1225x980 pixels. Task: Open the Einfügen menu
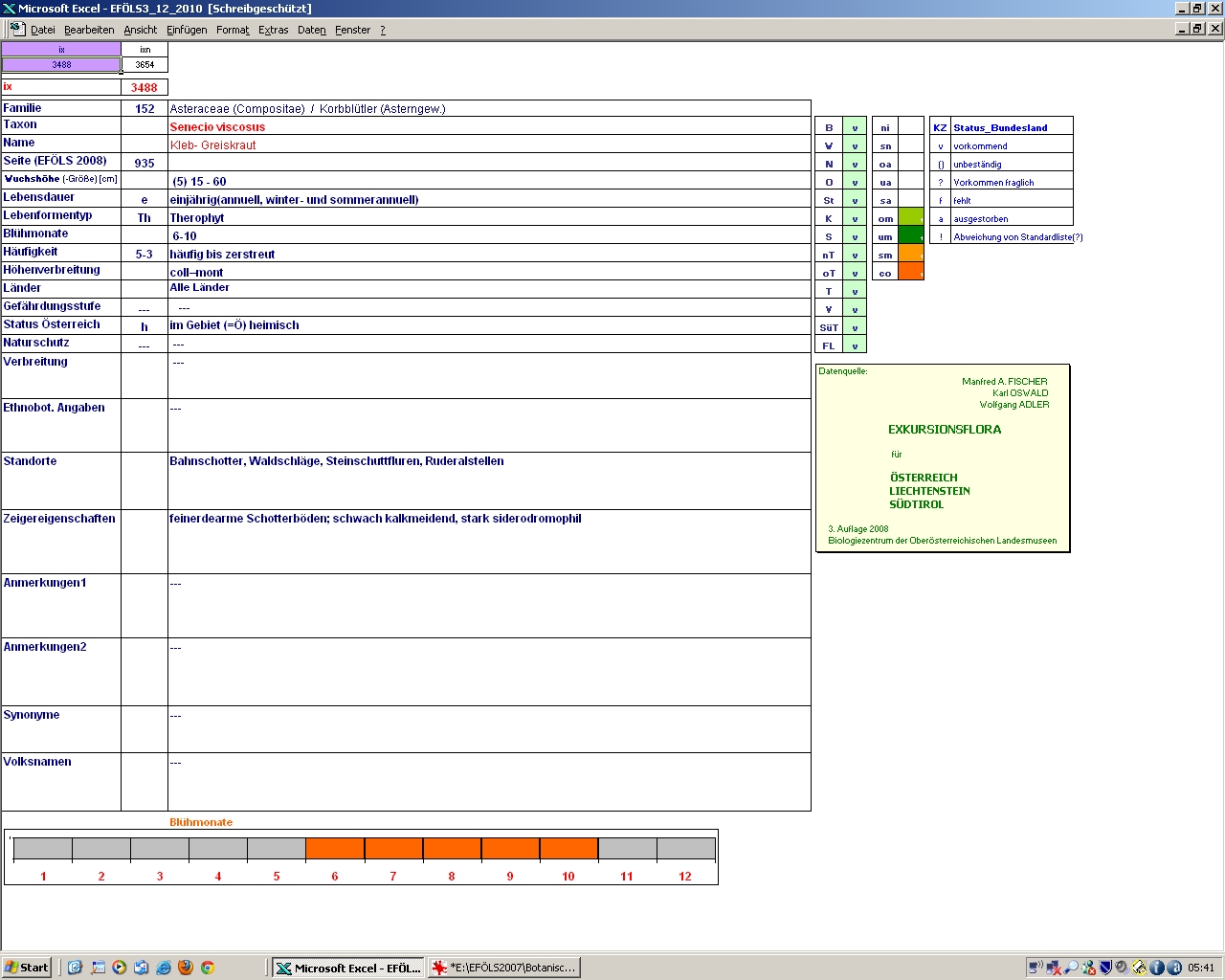(187, 30)
